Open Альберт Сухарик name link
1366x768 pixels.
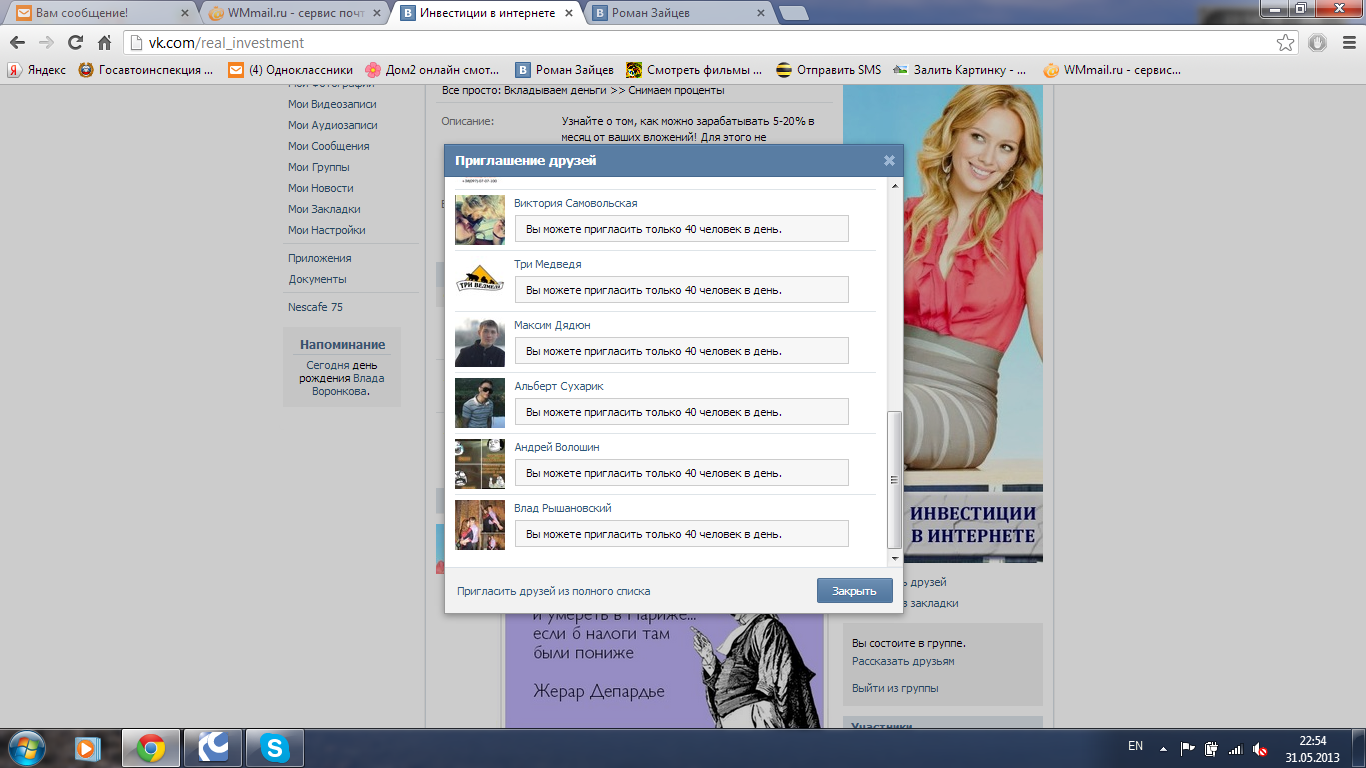point(559,386)
